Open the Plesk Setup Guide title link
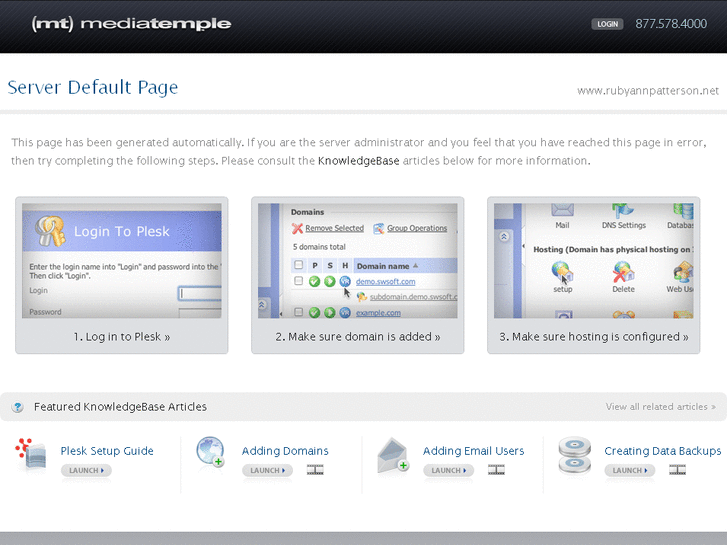This screenshot has height=545, width=727. click(107, 451)
